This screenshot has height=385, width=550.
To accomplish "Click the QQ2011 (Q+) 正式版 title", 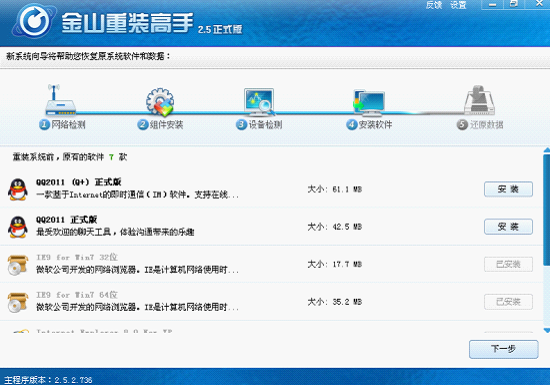I will (x=79, y=182).
